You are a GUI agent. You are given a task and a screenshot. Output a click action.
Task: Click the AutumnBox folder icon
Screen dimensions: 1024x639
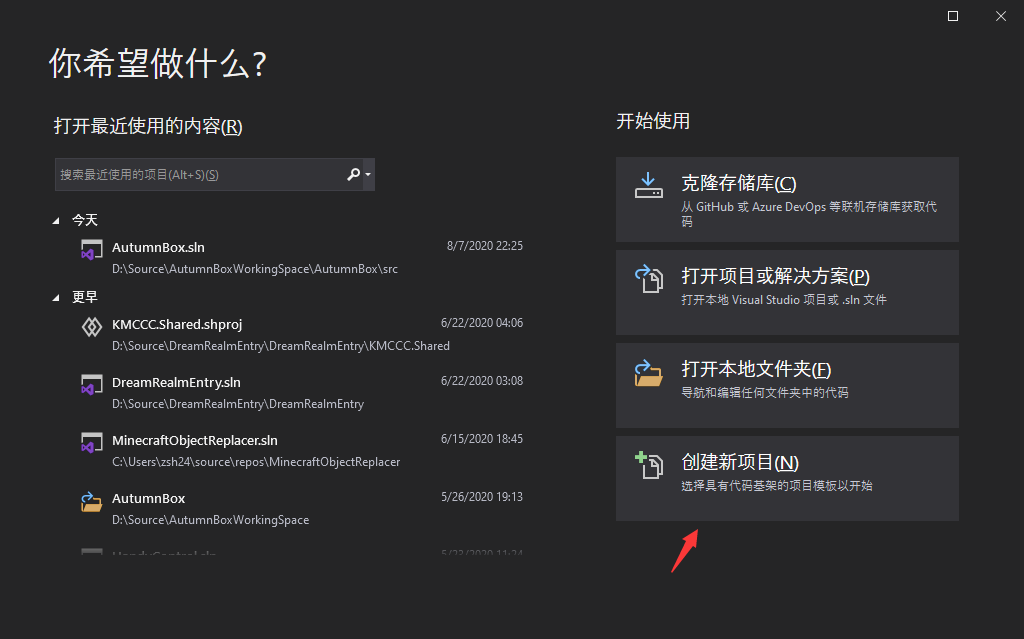tap(92, 502)
